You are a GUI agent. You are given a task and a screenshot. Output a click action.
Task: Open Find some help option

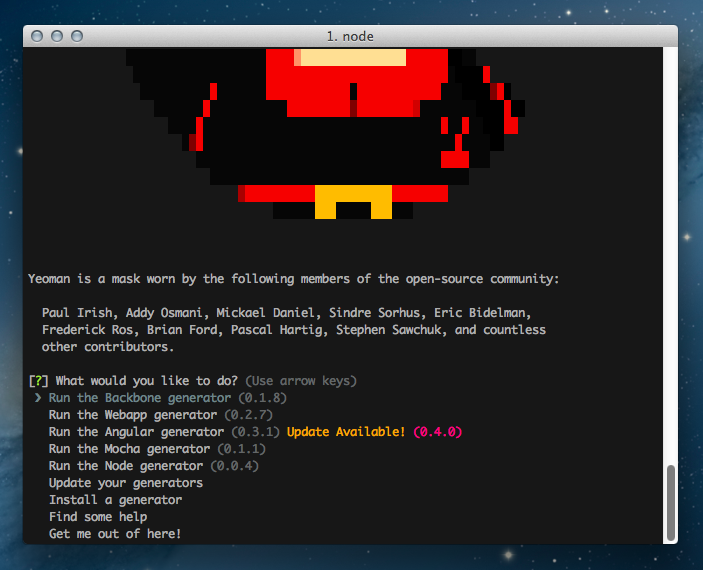(x=97, y=517)
